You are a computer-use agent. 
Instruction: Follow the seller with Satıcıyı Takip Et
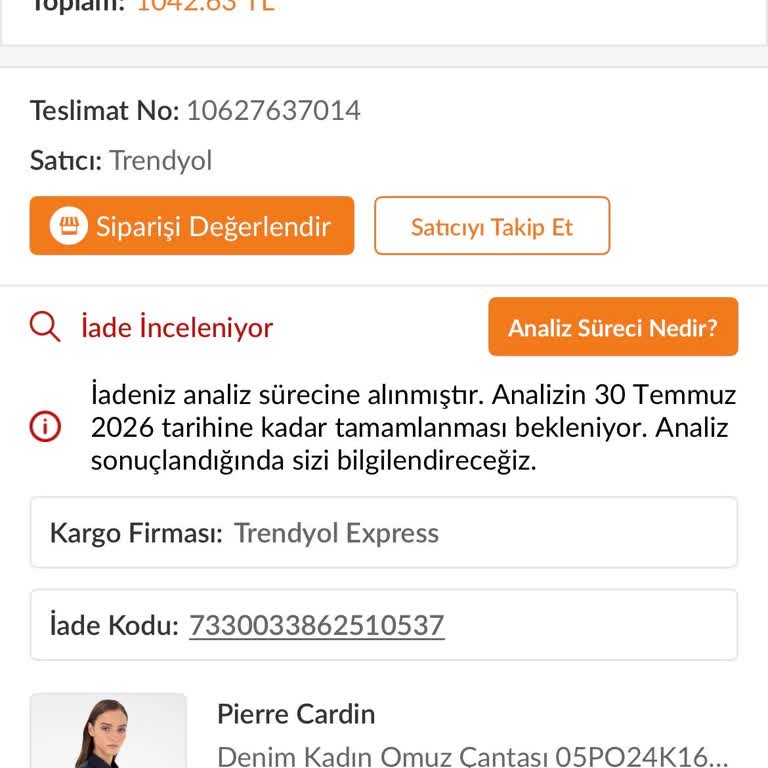492,226
